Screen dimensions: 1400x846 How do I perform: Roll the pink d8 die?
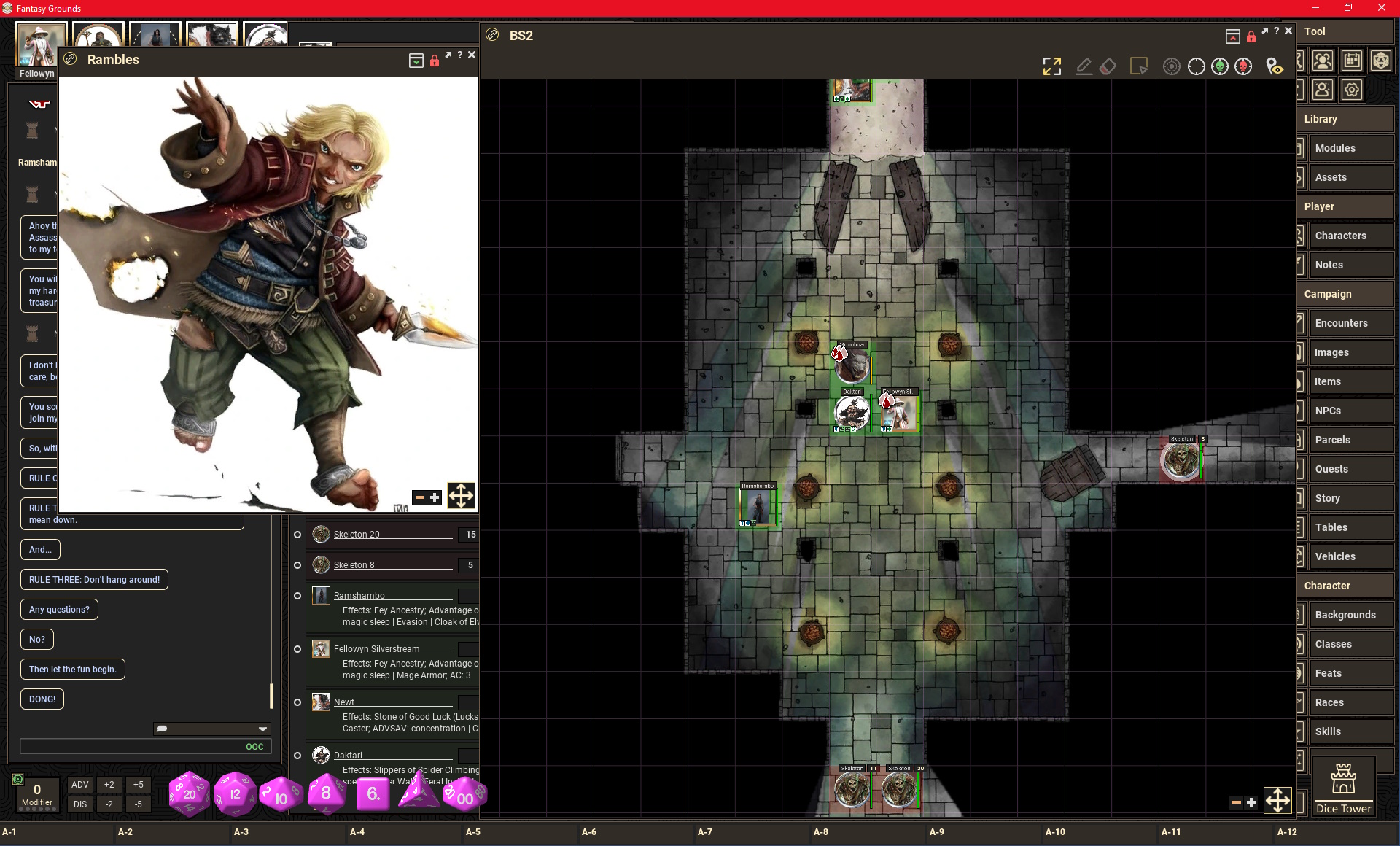[326, 793]
